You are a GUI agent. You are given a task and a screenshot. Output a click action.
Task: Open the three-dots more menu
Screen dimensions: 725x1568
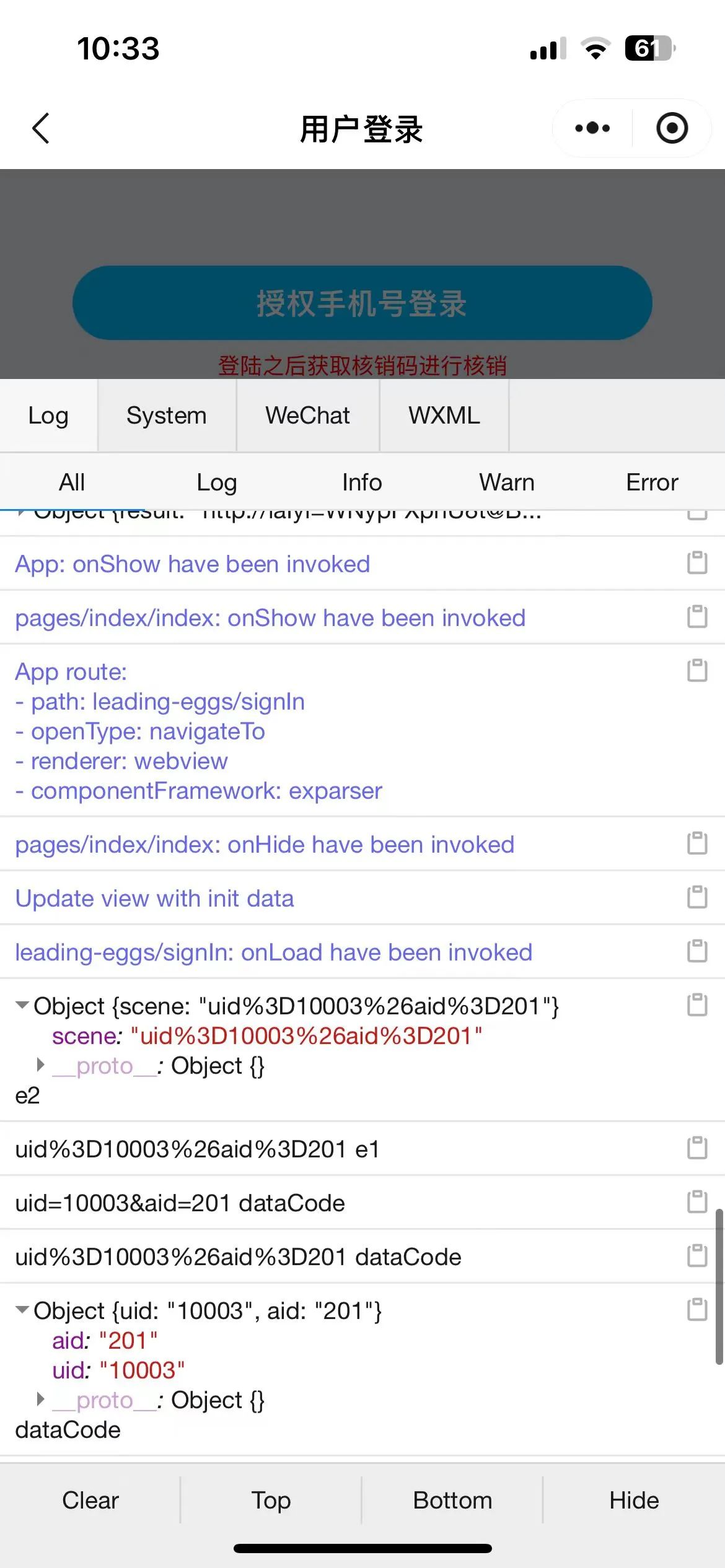click(592, 128)
